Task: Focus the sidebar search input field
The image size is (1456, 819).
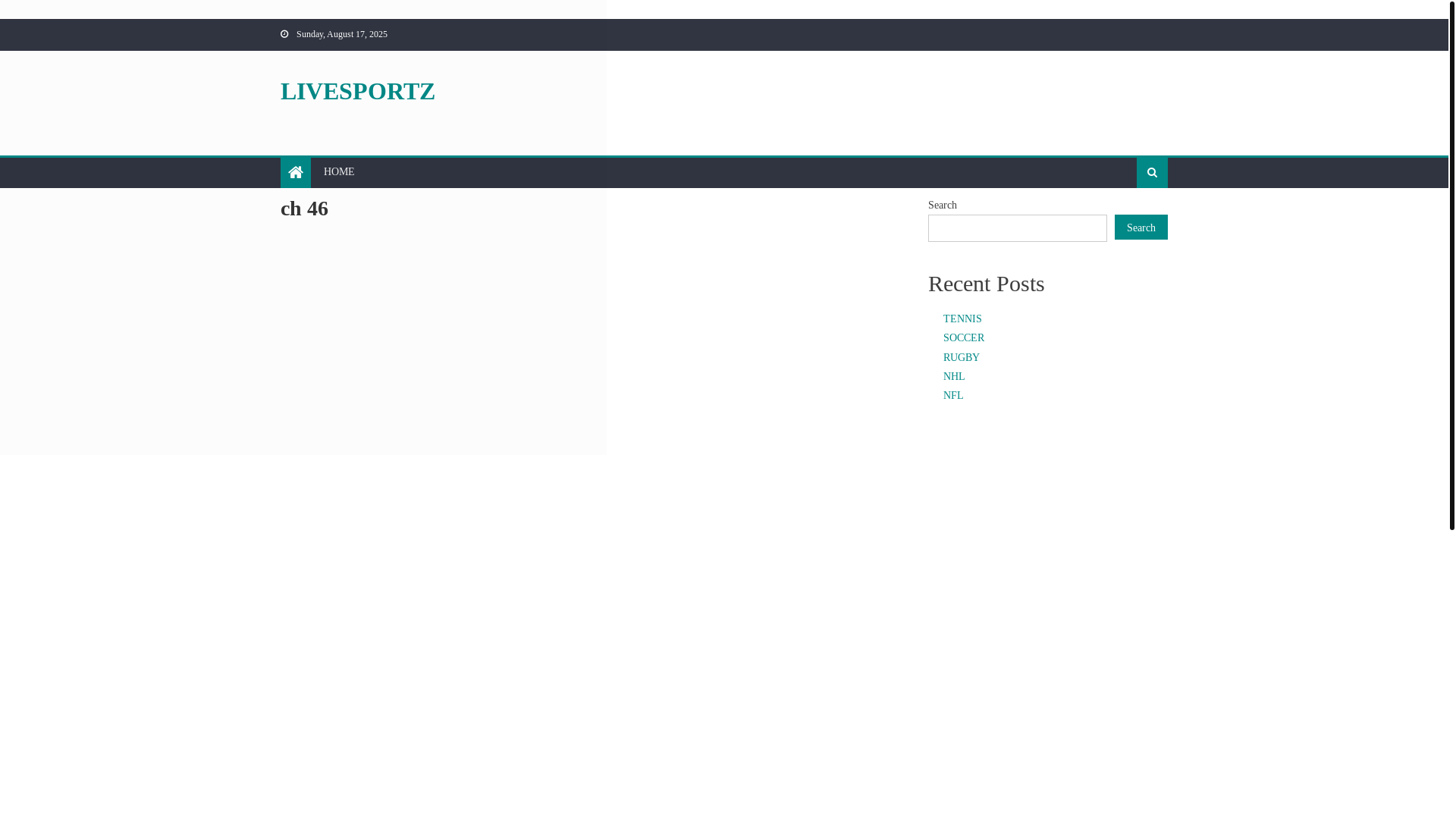Action: [1018, 228]
